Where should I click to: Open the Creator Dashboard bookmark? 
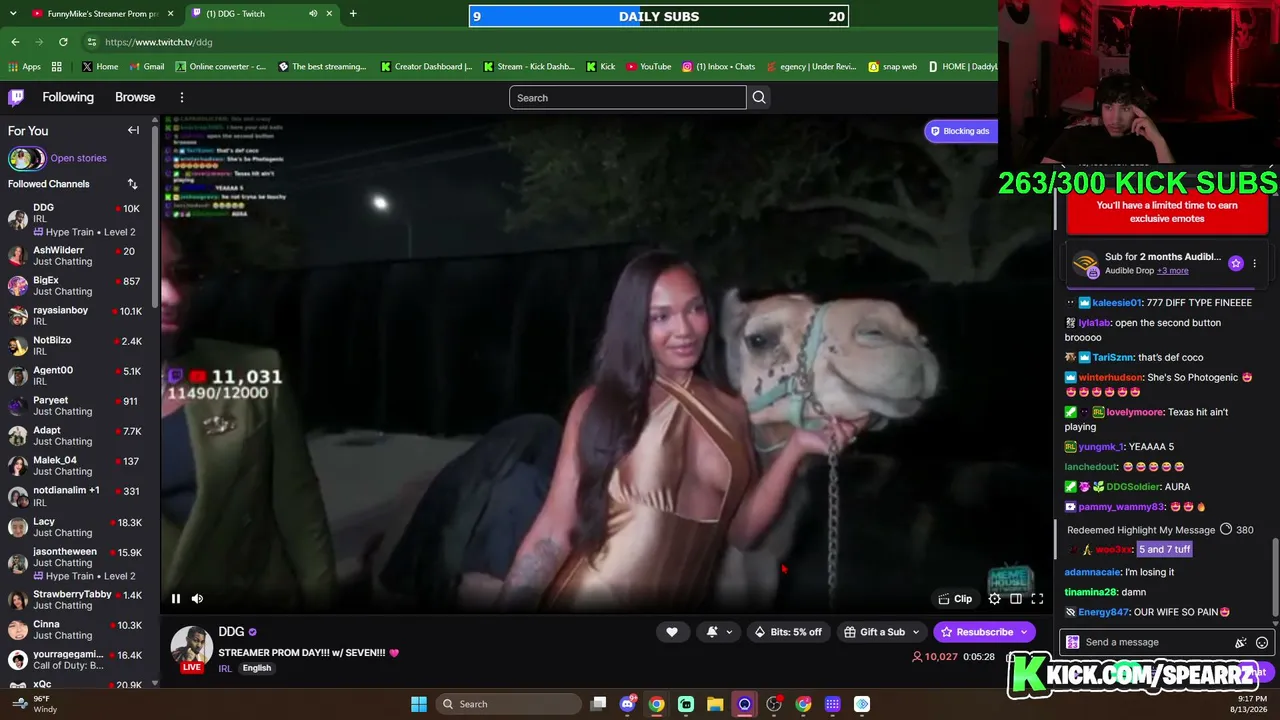point(426,67)
